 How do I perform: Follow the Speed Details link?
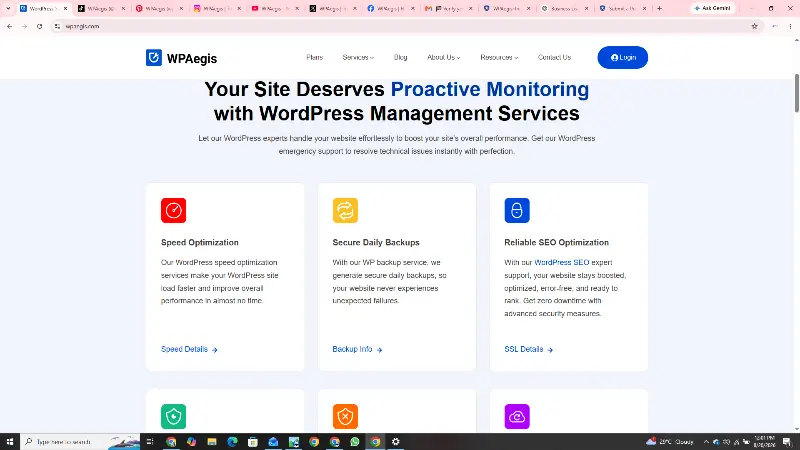189,349
